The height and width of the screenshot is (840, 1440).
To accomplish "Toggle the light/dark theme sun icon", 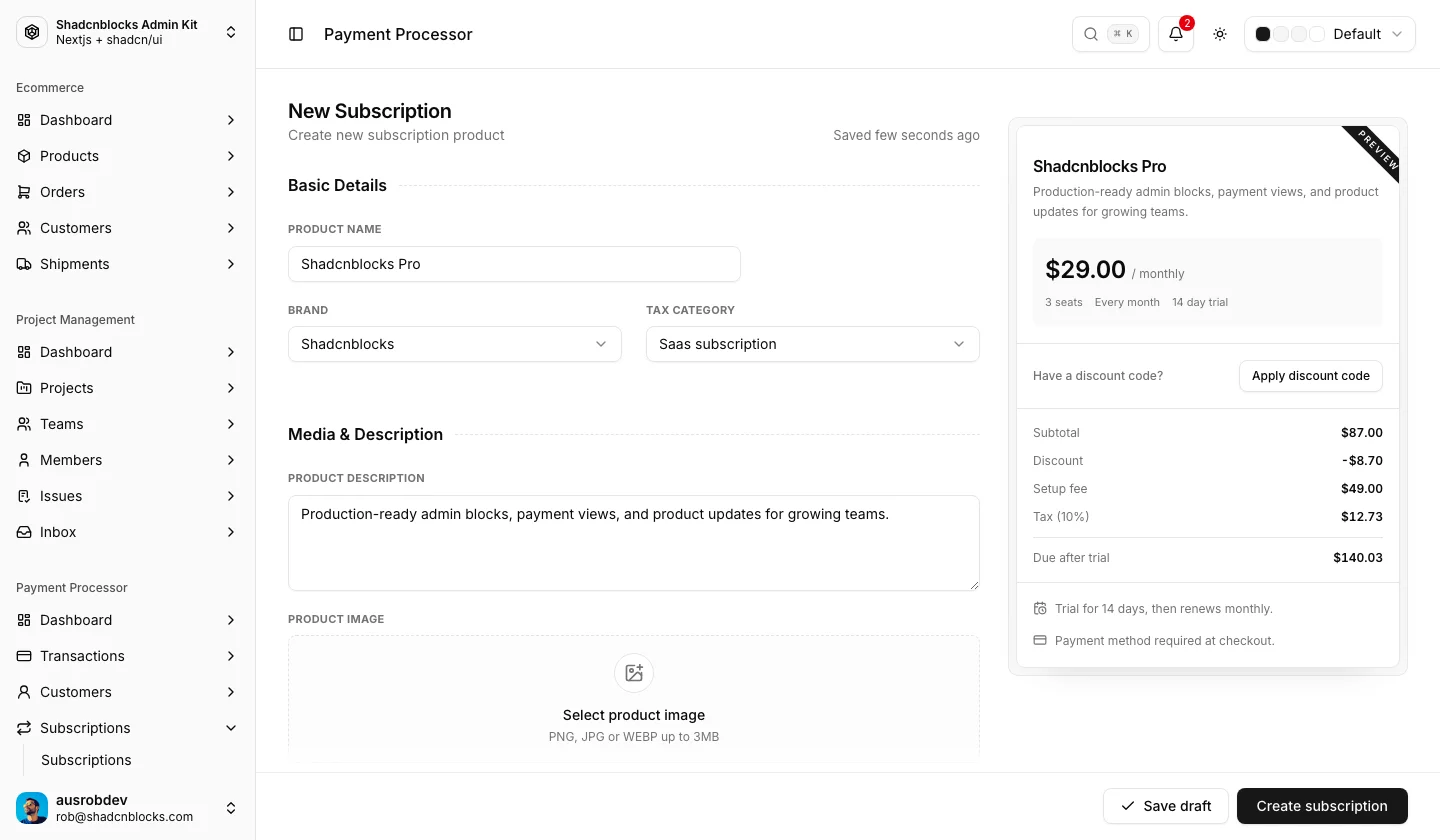I will tap(1220, 34).
